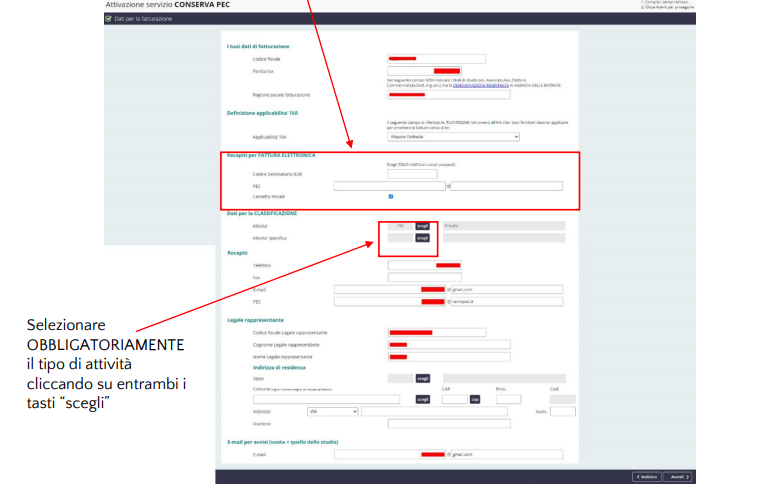Click the scegli button for Attivita'

pos(422,226)
